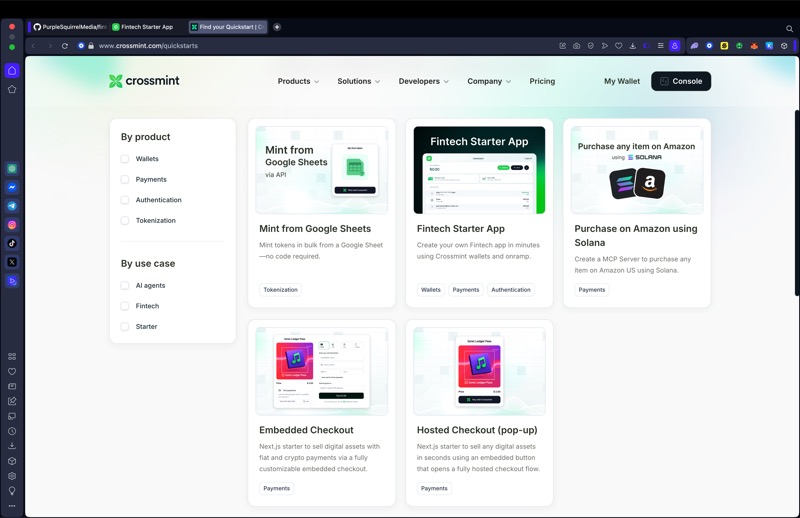
Task: Open Telegram from the sidebar
Action: 12,206
